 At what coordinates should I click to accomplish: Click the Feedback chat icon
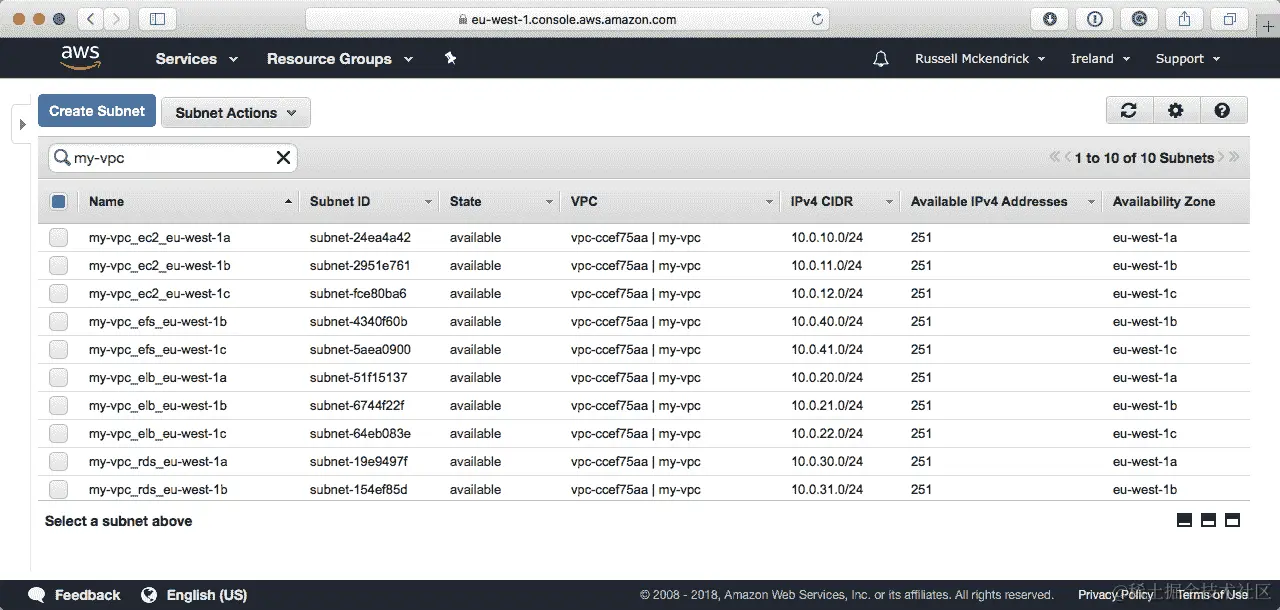pyautogui.click(x=37, y=595)
